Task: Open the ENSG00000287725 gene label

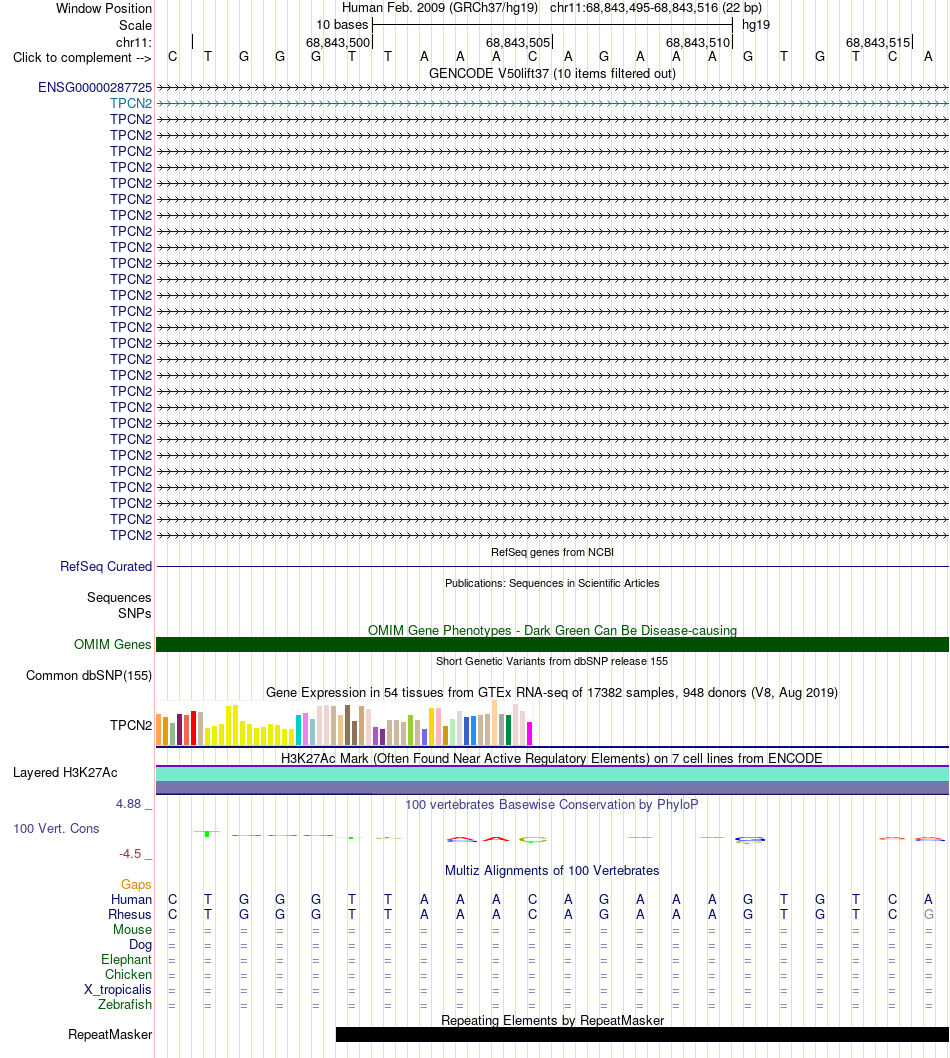Action: tap(95, 88)
